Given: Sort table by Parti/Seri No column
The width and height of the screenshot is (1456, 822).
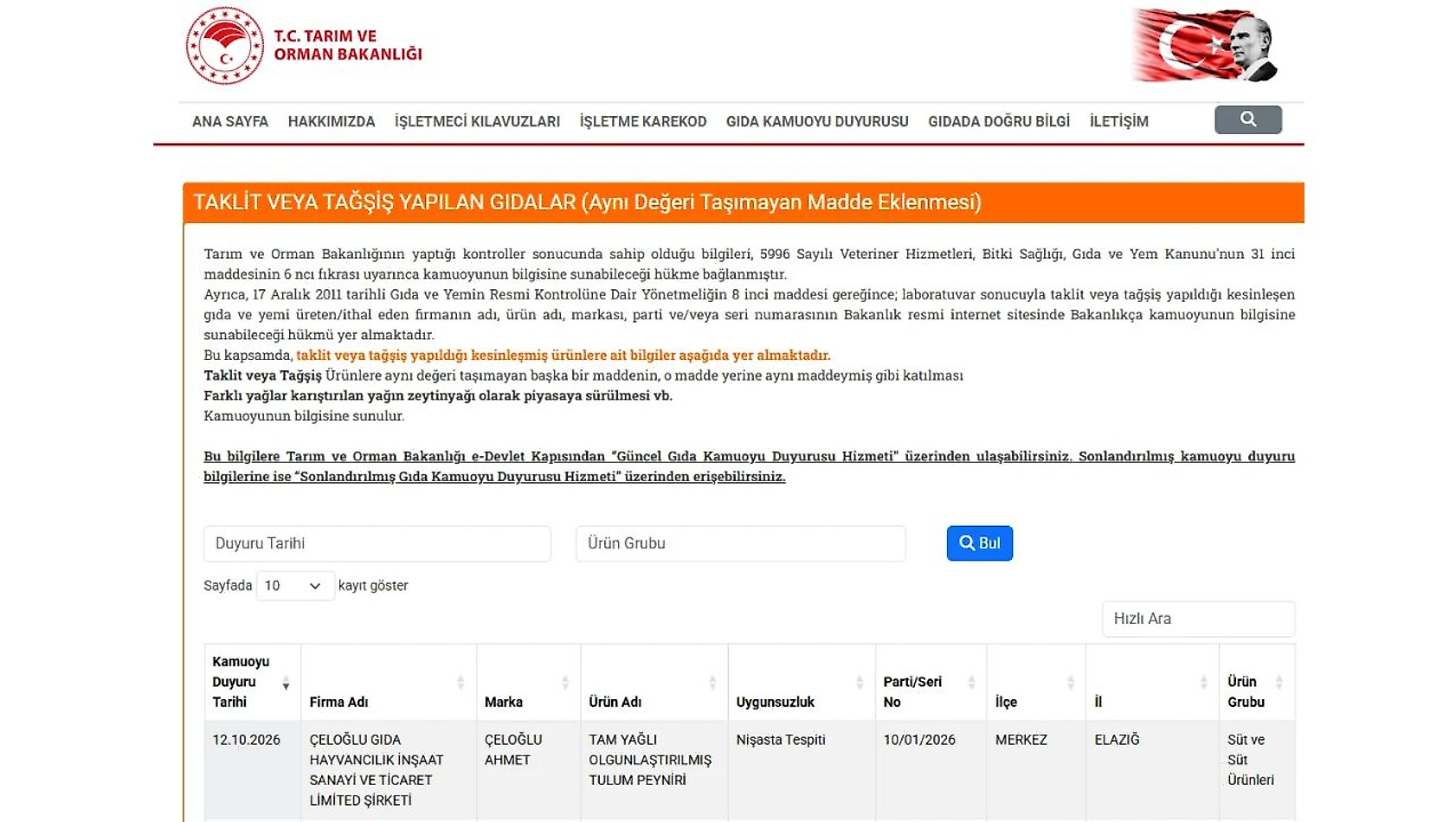Looking at the screenshot, I should pyautogui.click(x=971, y=682).
